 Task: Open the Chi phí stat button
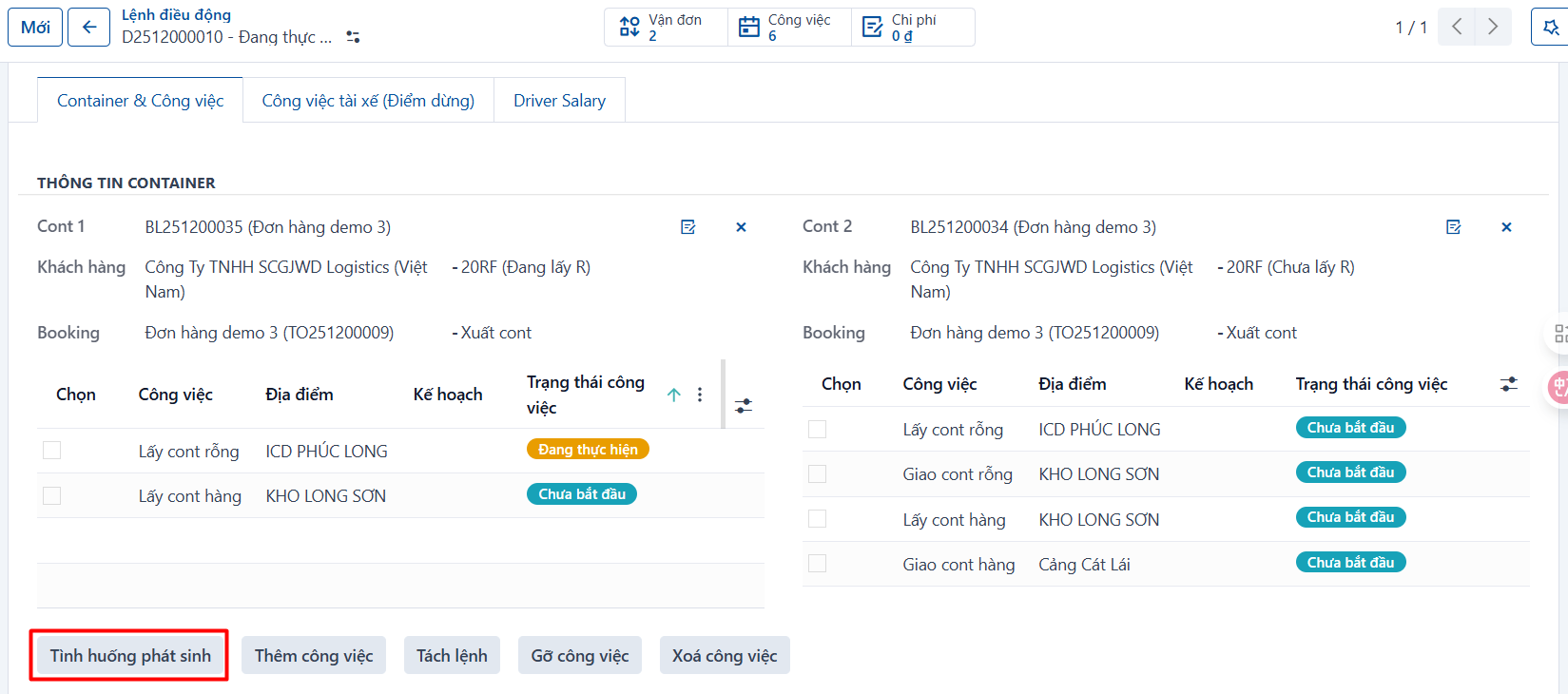point(913,27)
